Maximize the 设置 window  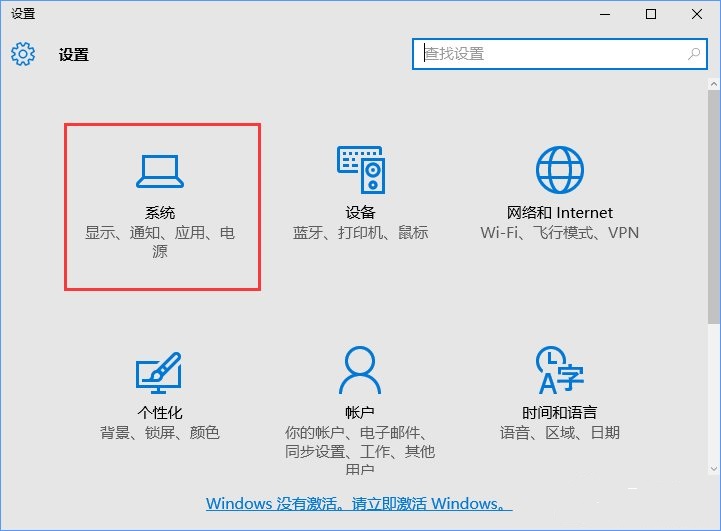[x=651, y=14]
